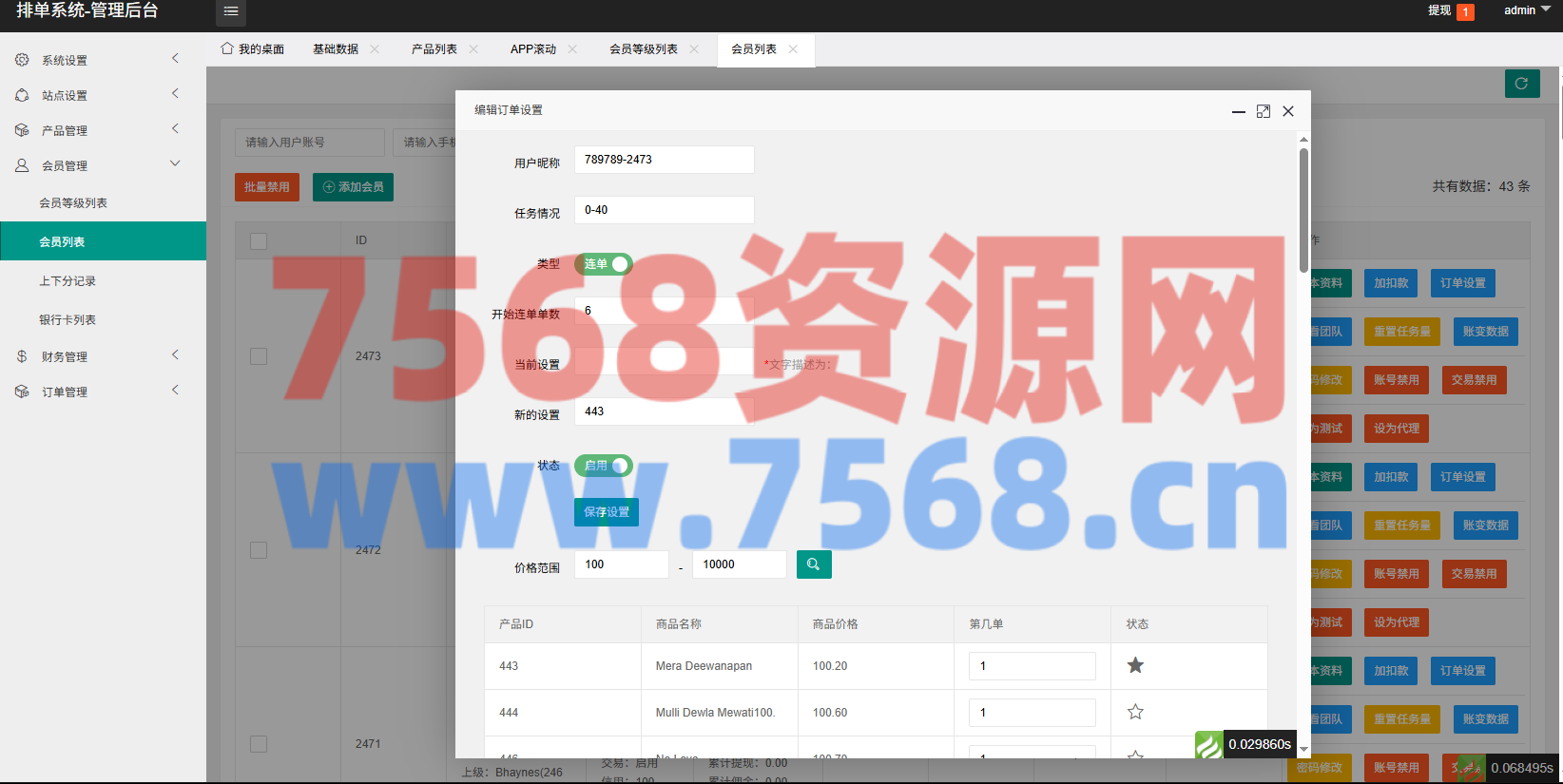Toggle the 启用 status switch
The height and width of the screenshot is (784, 1563).
point(603,466)
